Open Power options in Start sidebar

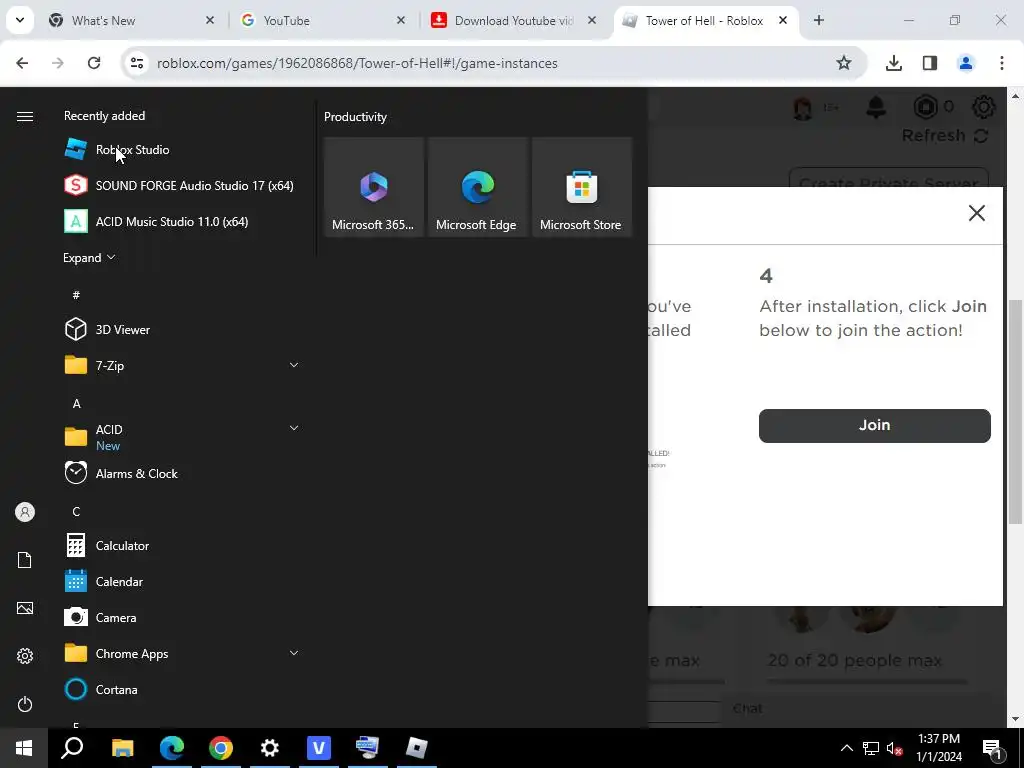25,704
